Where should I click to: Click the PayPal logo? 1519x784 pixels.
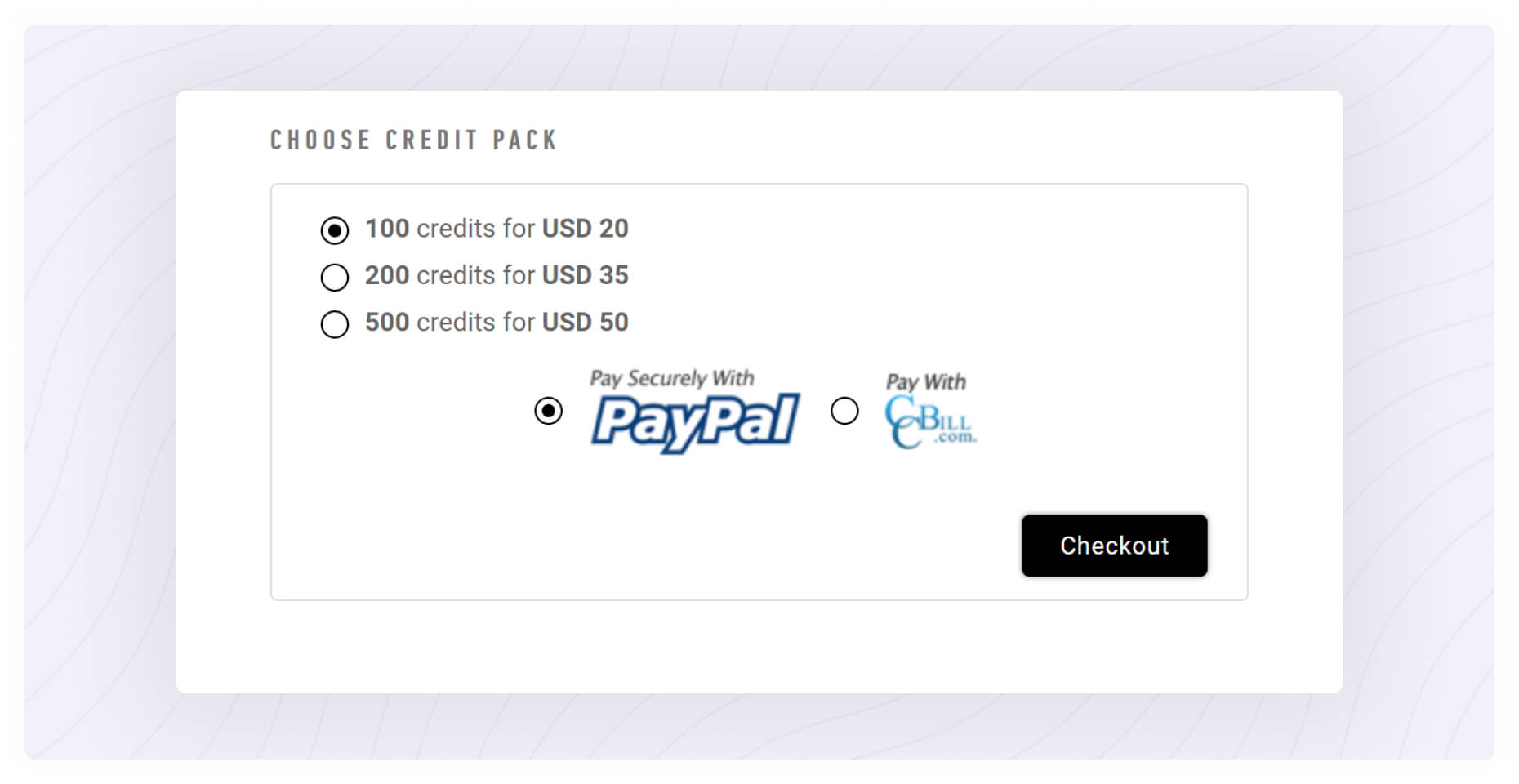[x=695, y=421]
